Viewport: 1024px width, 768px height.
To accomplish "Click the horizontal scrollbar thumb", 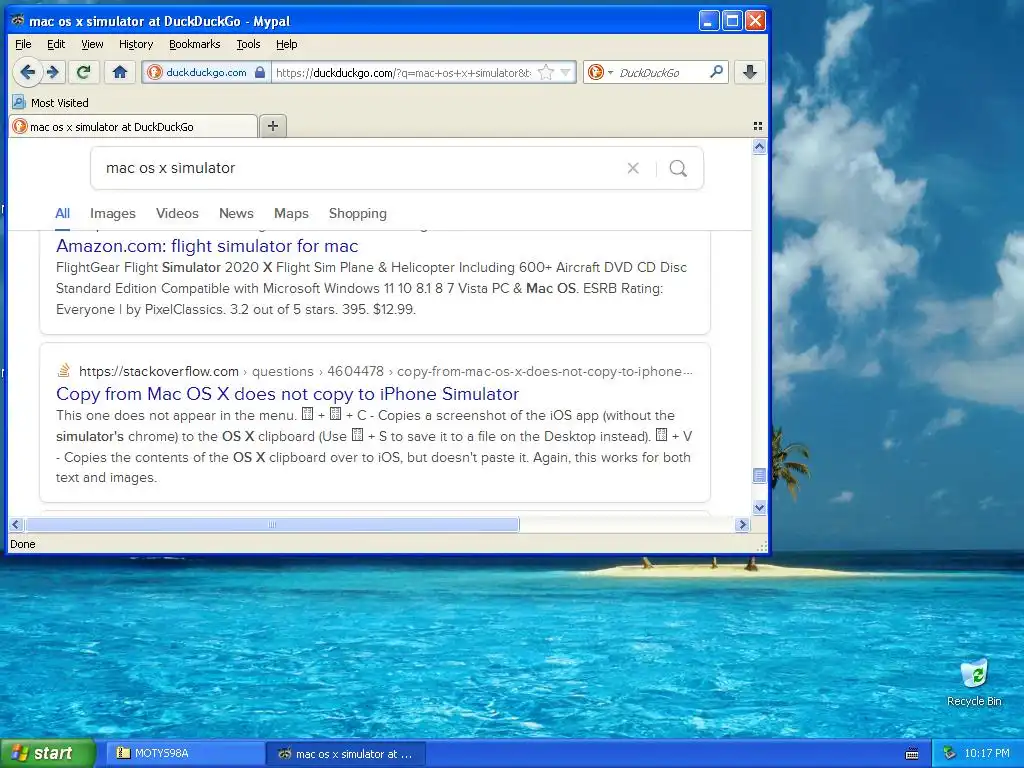I will (272, 524).
